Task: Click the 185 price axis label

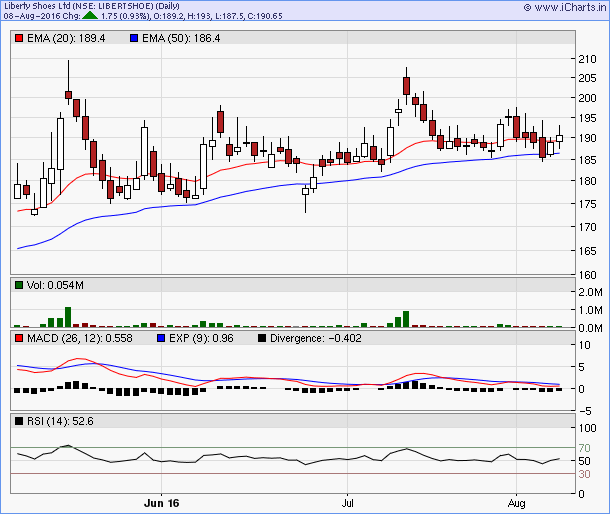Action: pos(587,160)
